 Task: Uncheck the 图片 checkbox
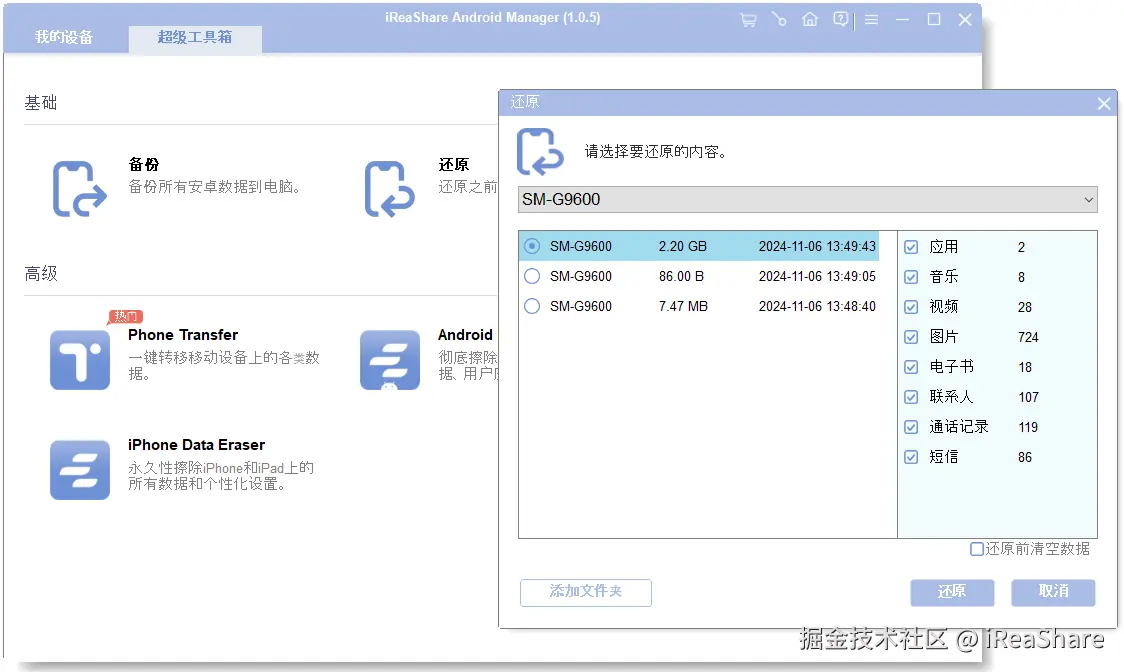(911, 337)
